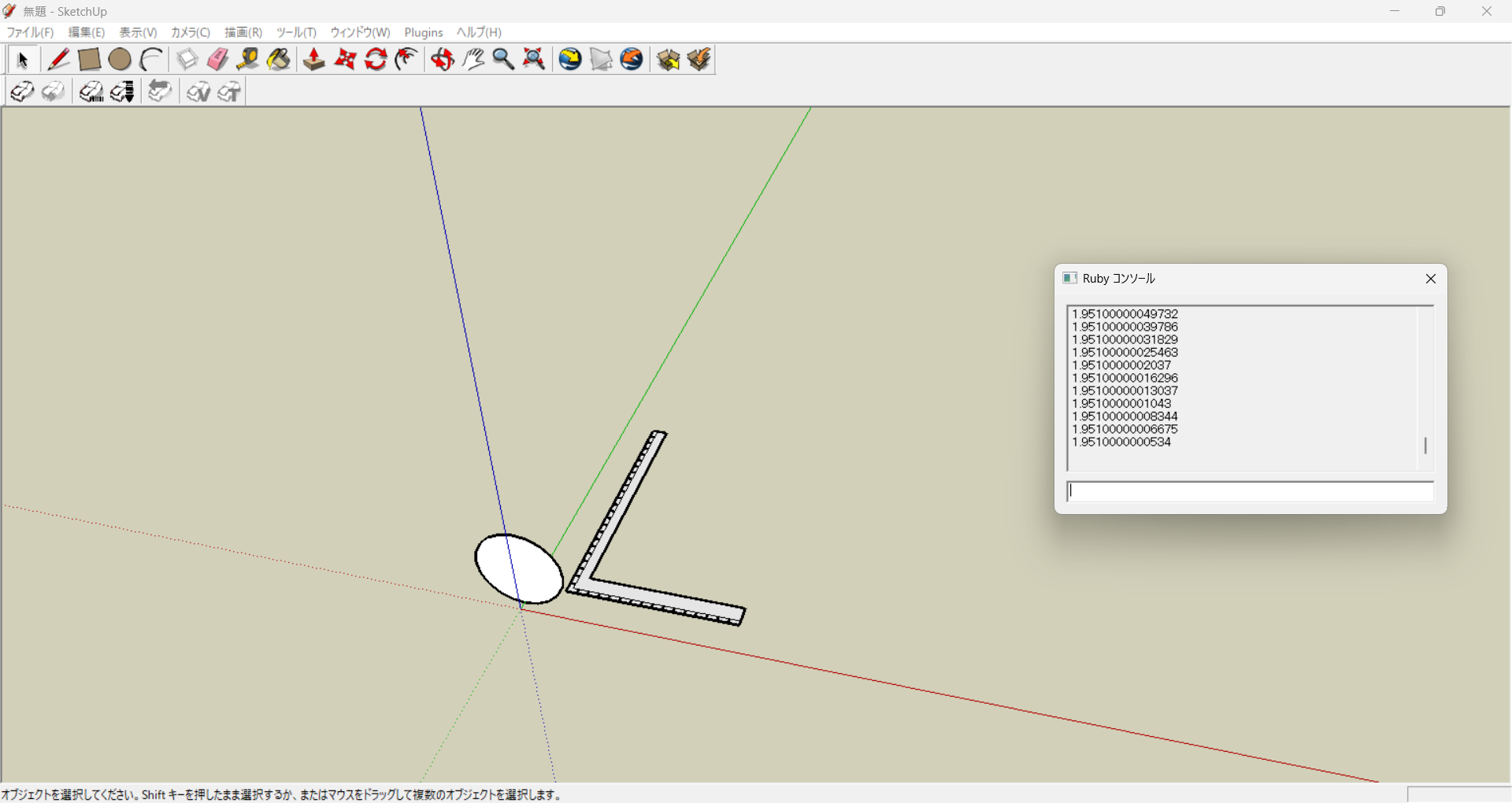Viewport: 1512px width, 803px height.
Task: Activate the Move tool with red arrows
Action: pos(345,60)
